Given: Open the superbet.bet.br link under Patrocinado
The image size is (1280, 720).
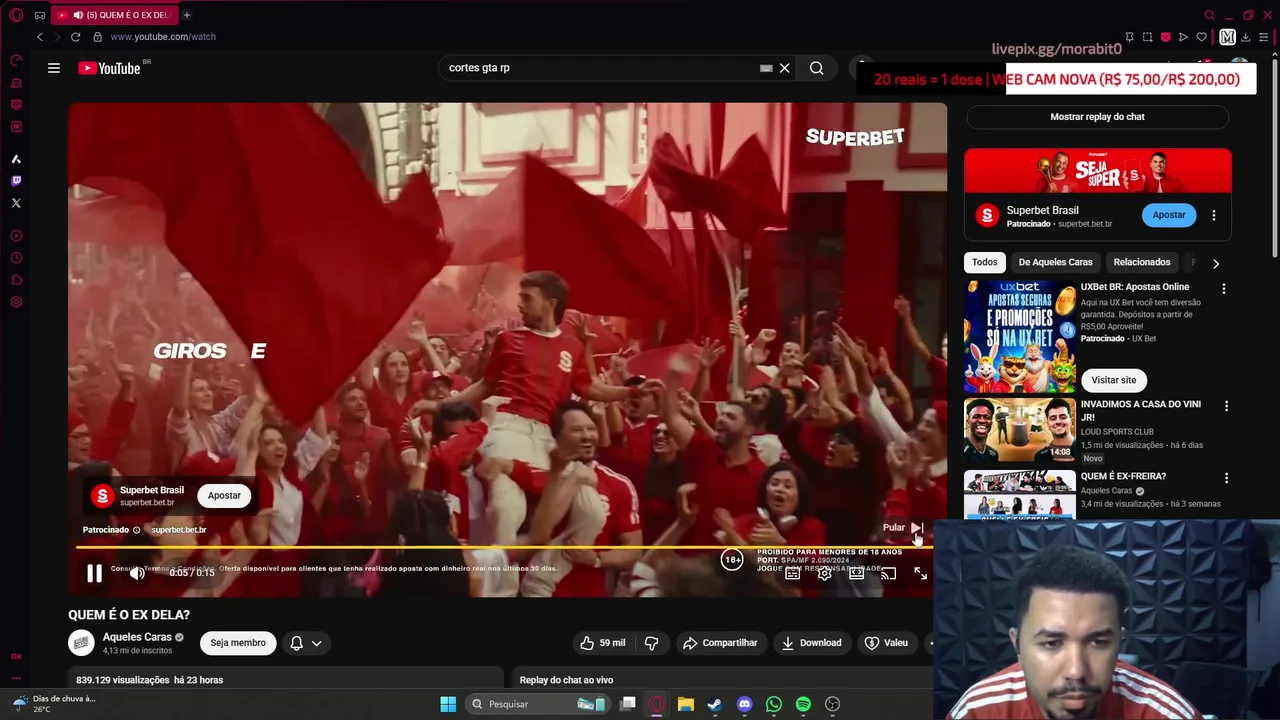Looking at the screenshot, I should click(179, 530).
